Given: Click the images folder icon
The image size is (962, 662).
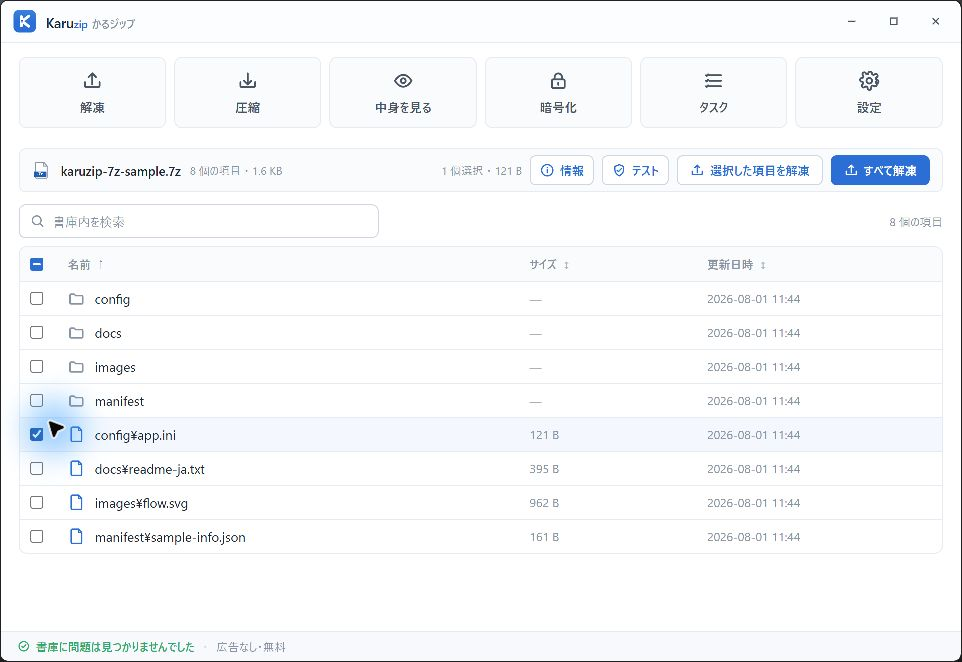Looking at the screenshot, I should tap(76, 367).
